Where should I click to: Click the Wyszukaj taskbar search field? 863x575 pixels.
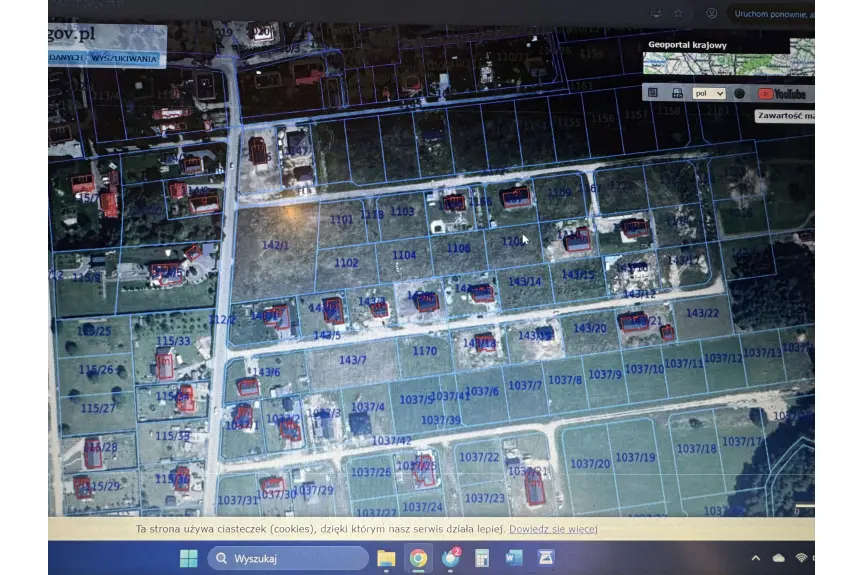pyautogui.click(x=288, y=558)
